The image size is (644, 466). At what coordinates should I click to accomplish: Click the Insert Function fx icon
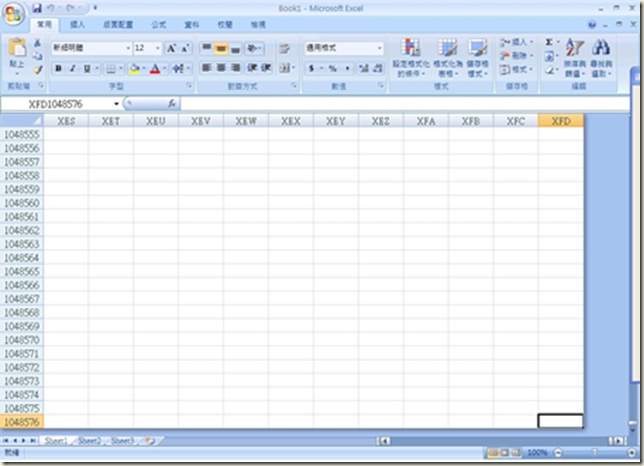pyautogui.click(x=172, y=104)
